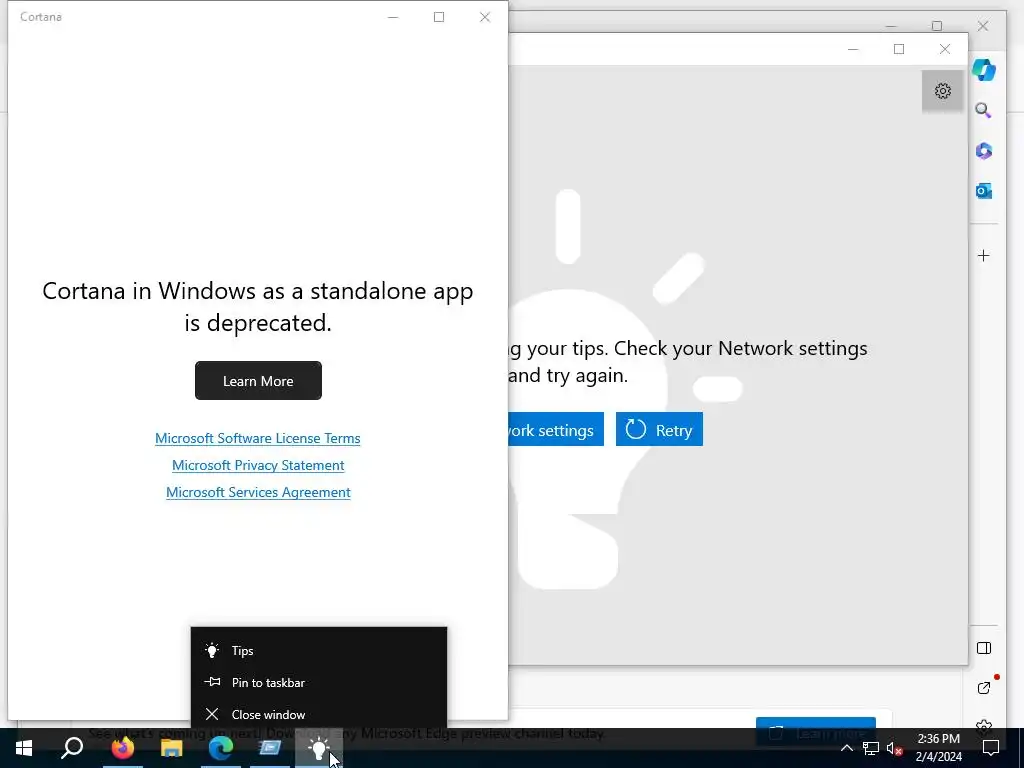
Task: Open Tips window settings gear
Action: (x=942, y=91)
